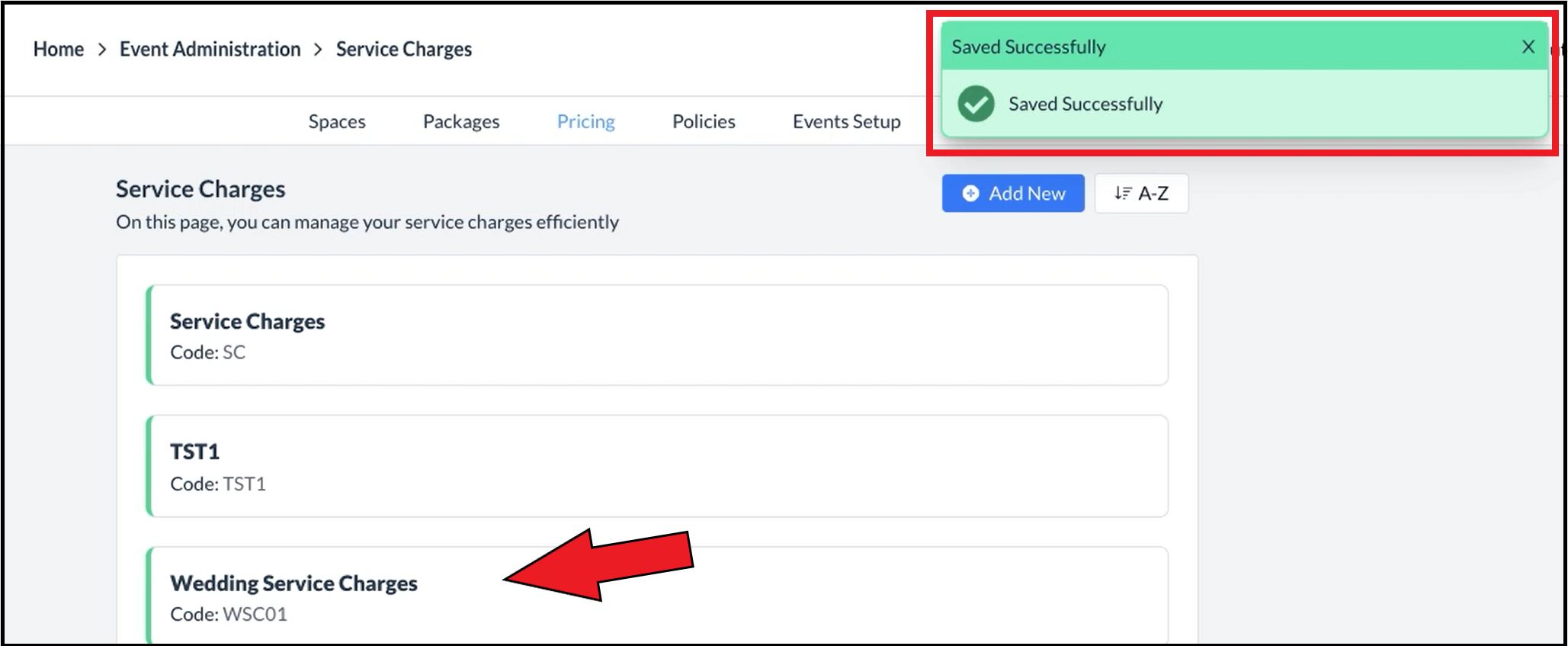Select the Pricing tab

click(x=585, y=122)
